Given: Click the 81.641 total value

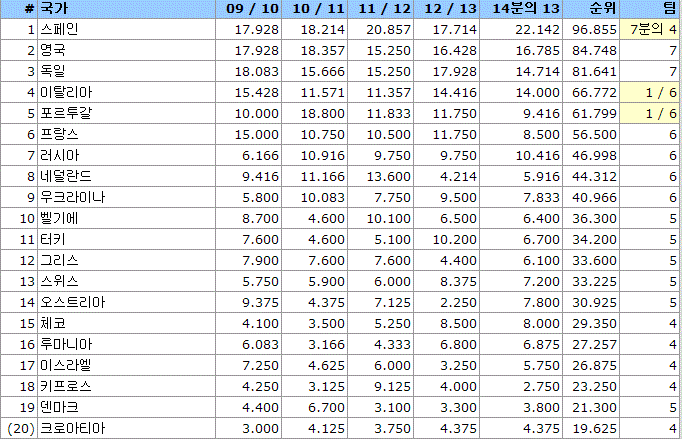Looking at the screenshot, I should 594,71.
